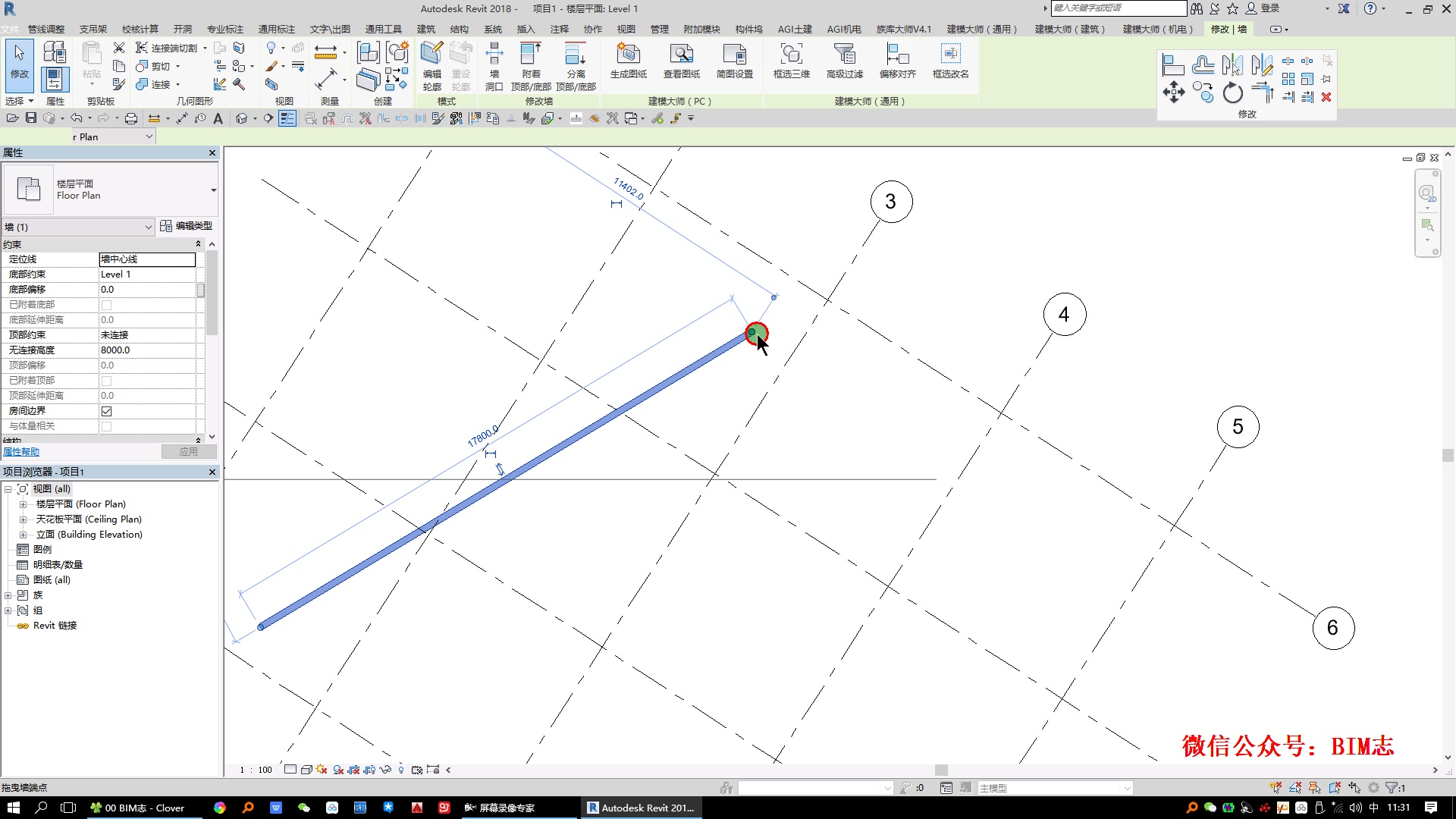Toggle the 与体量相关 checkbox

point(107,426)
